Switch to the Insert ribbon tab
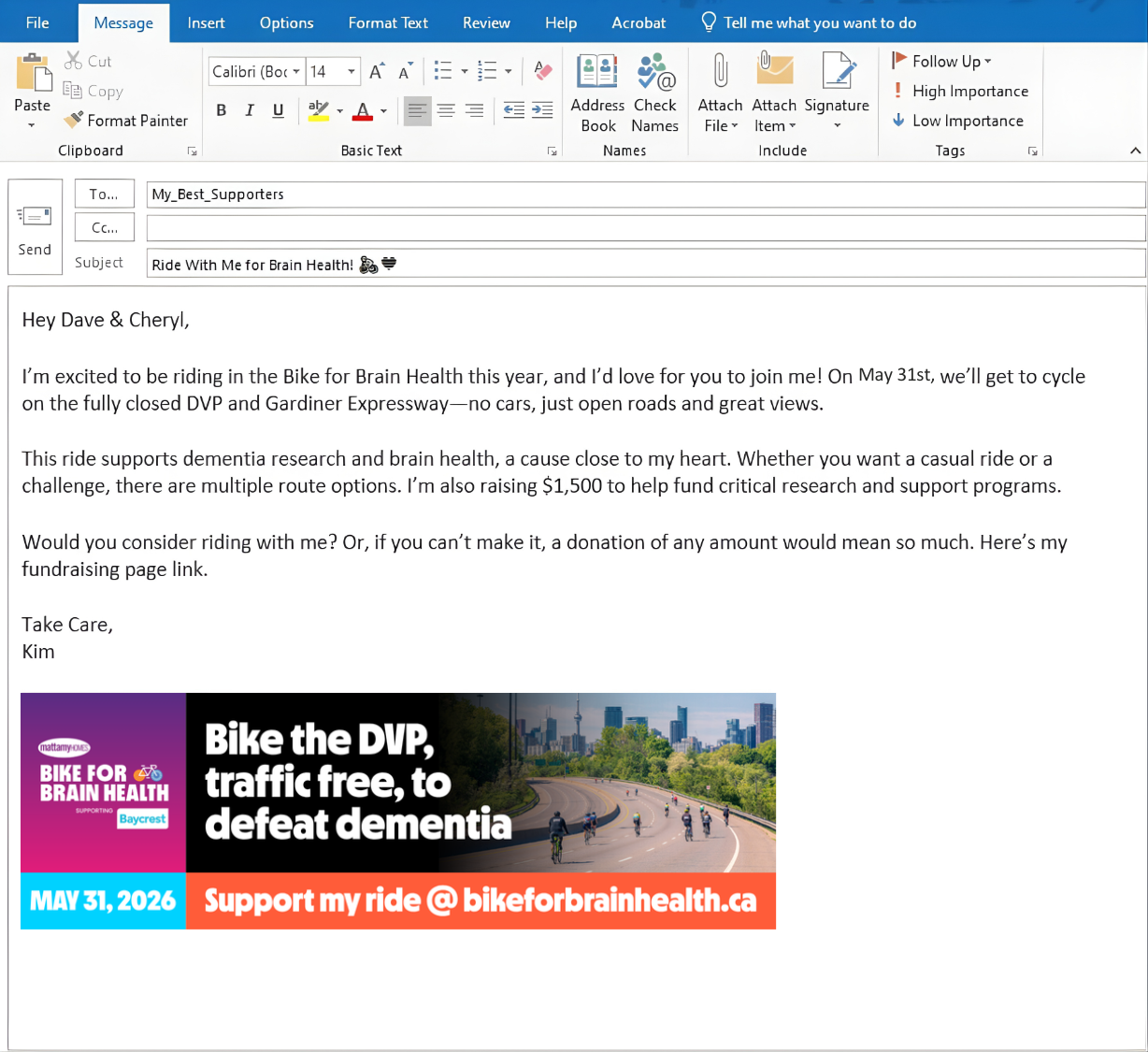Viewport: 1148px width, 1052px height. 206,22
